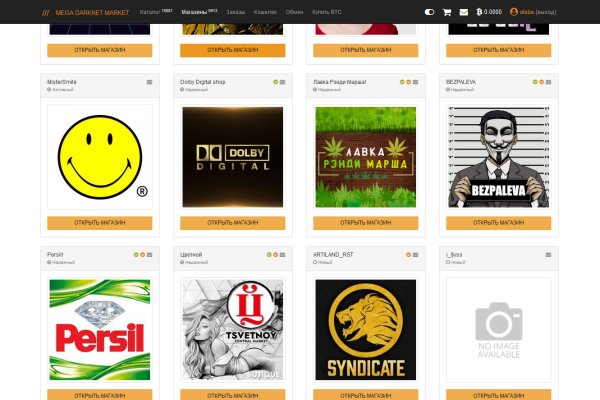Click the user avatar icon
This screenshot has width=600, height=400.
coord(514,12)
